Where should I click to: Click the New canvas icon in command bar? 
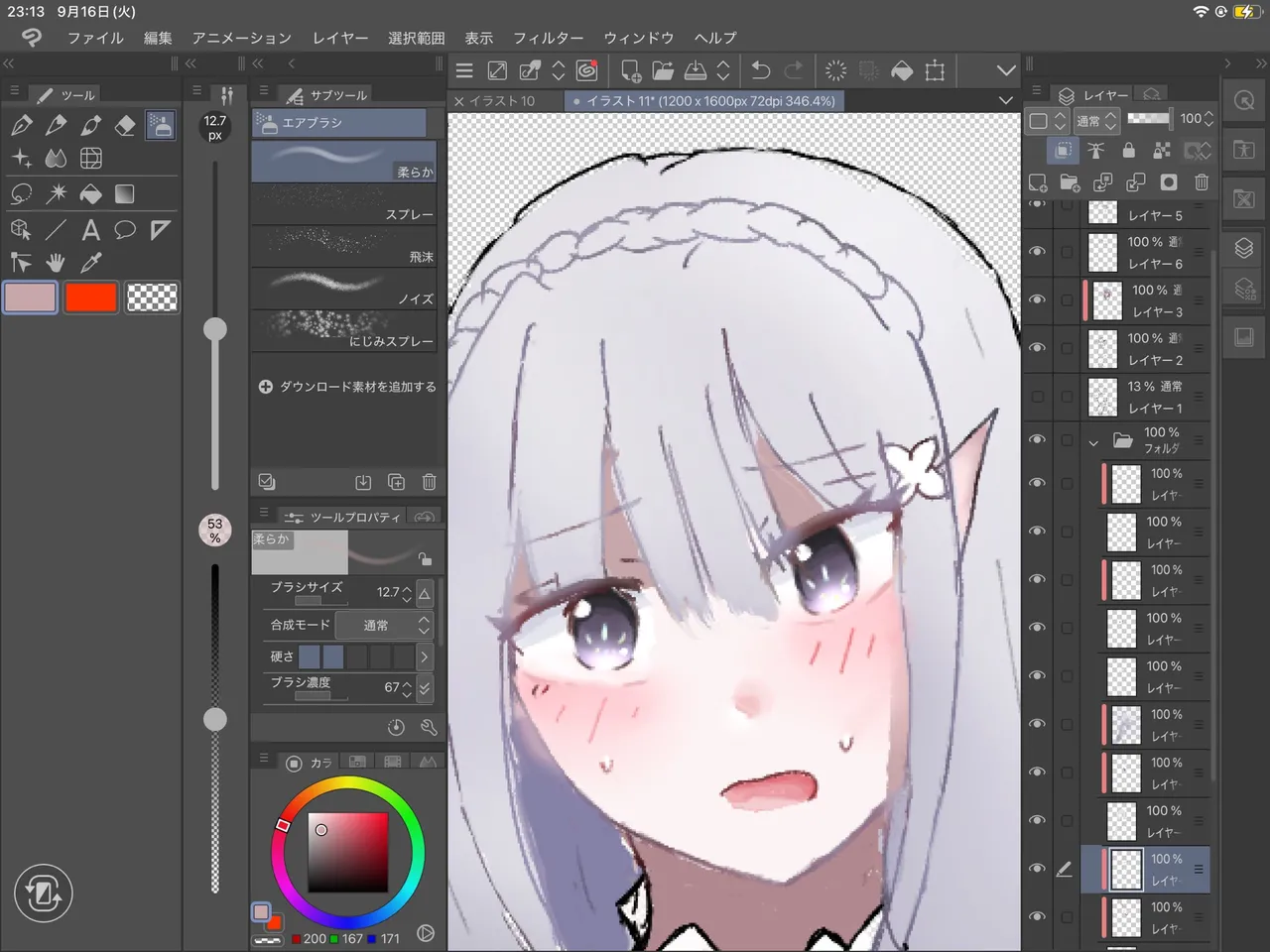coord(630,70)
